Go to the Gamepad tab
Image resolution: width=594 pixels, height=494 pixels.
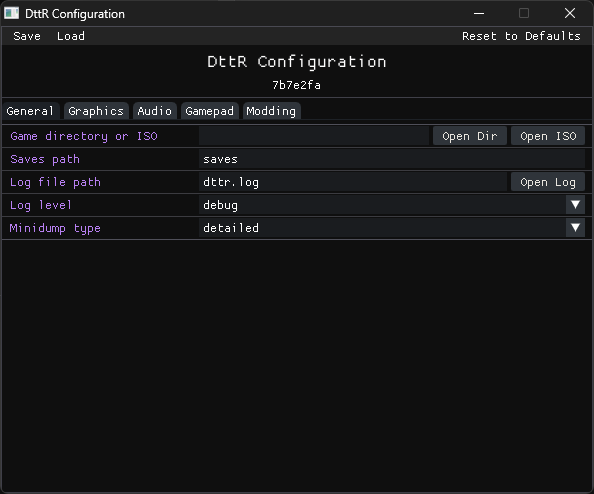click(209, 111)
